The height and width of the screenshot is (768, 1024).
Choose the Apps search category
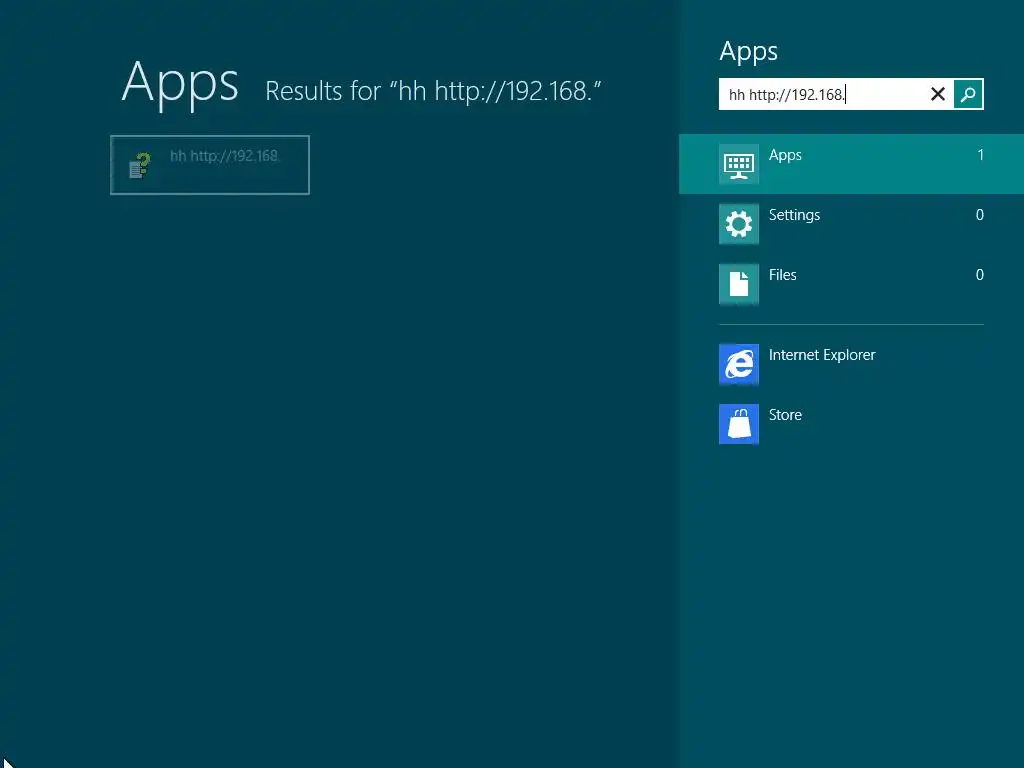tap(851, 164)
